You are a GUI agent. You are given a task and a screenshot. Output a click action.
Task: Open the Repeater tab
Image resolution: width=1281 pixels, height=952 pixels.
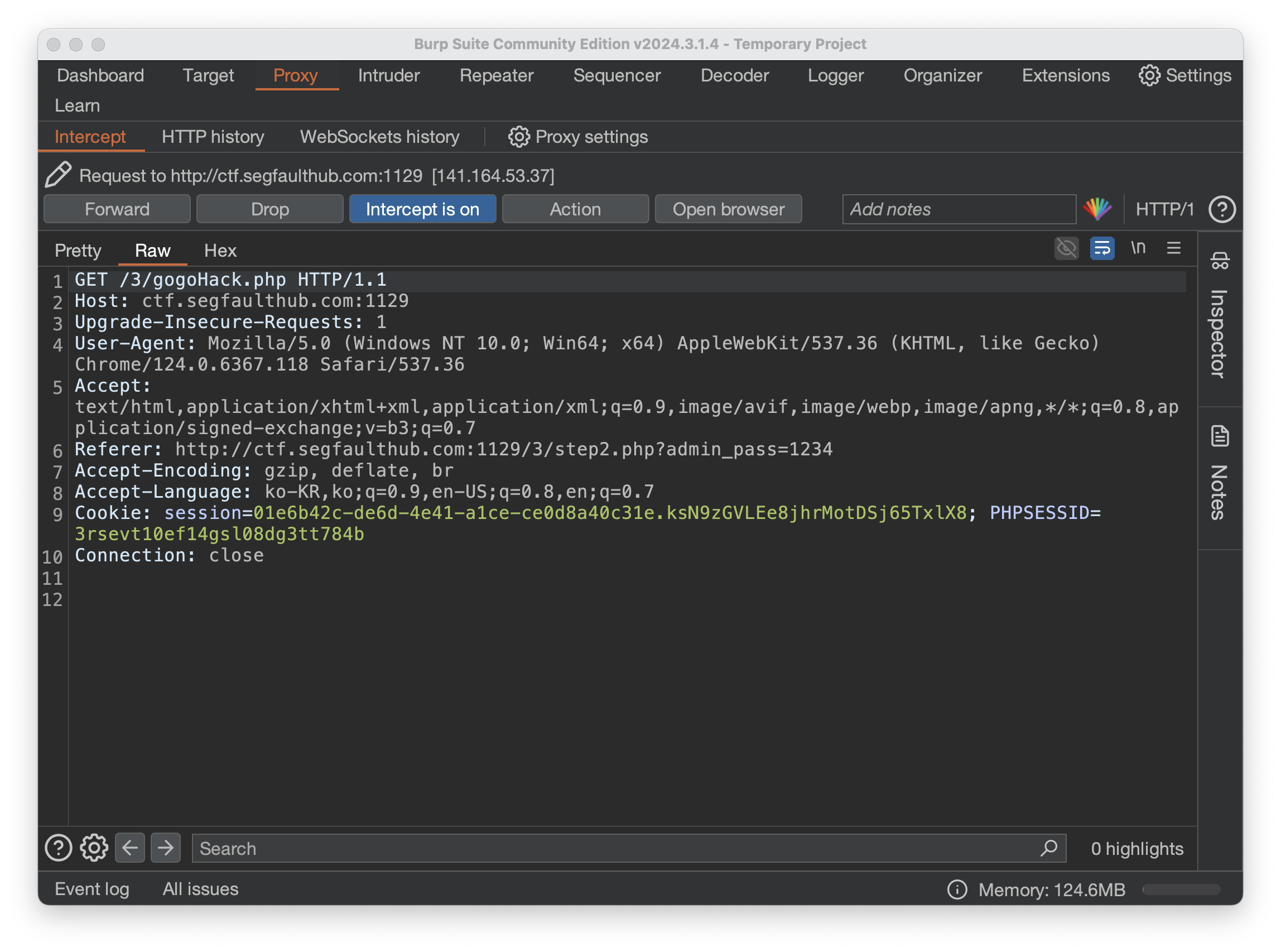(x=496, y=75)
